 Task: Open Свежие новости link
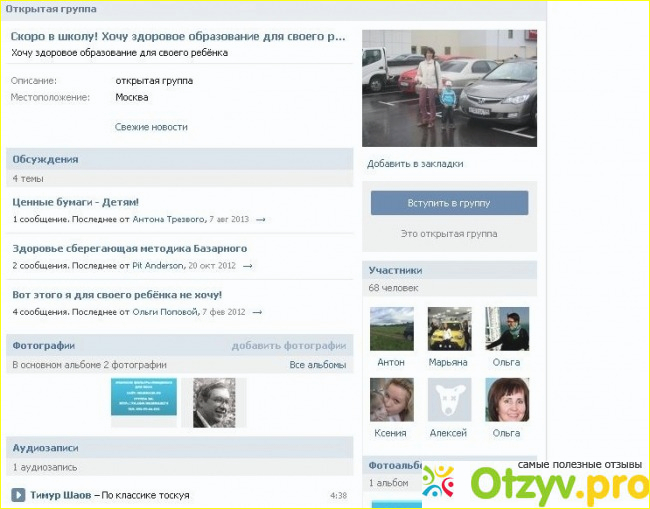[x=151, y=127]
